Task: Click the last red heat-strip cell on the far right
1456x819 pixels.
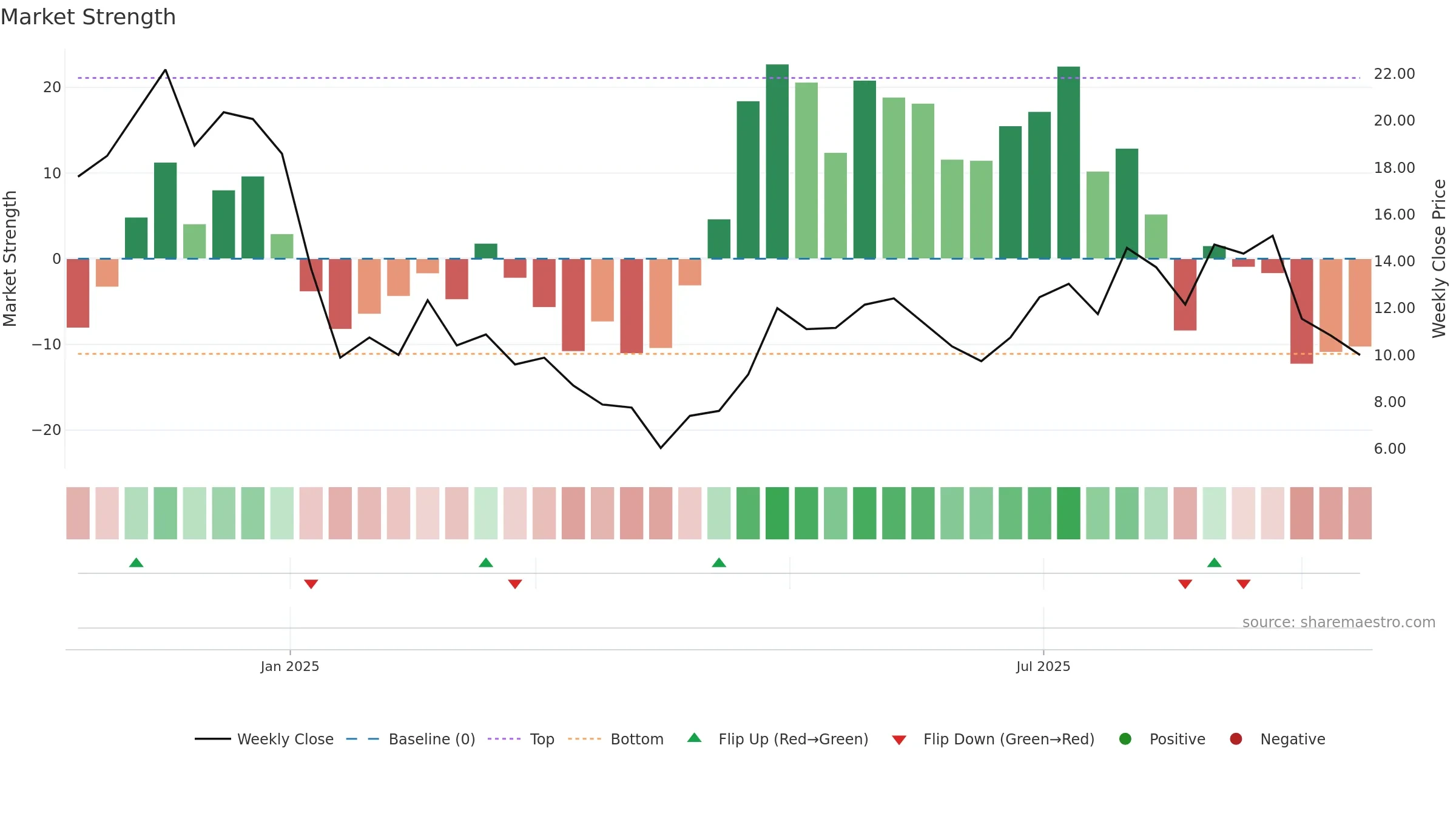Action: pyautogui.click(x=1360, y=513)
